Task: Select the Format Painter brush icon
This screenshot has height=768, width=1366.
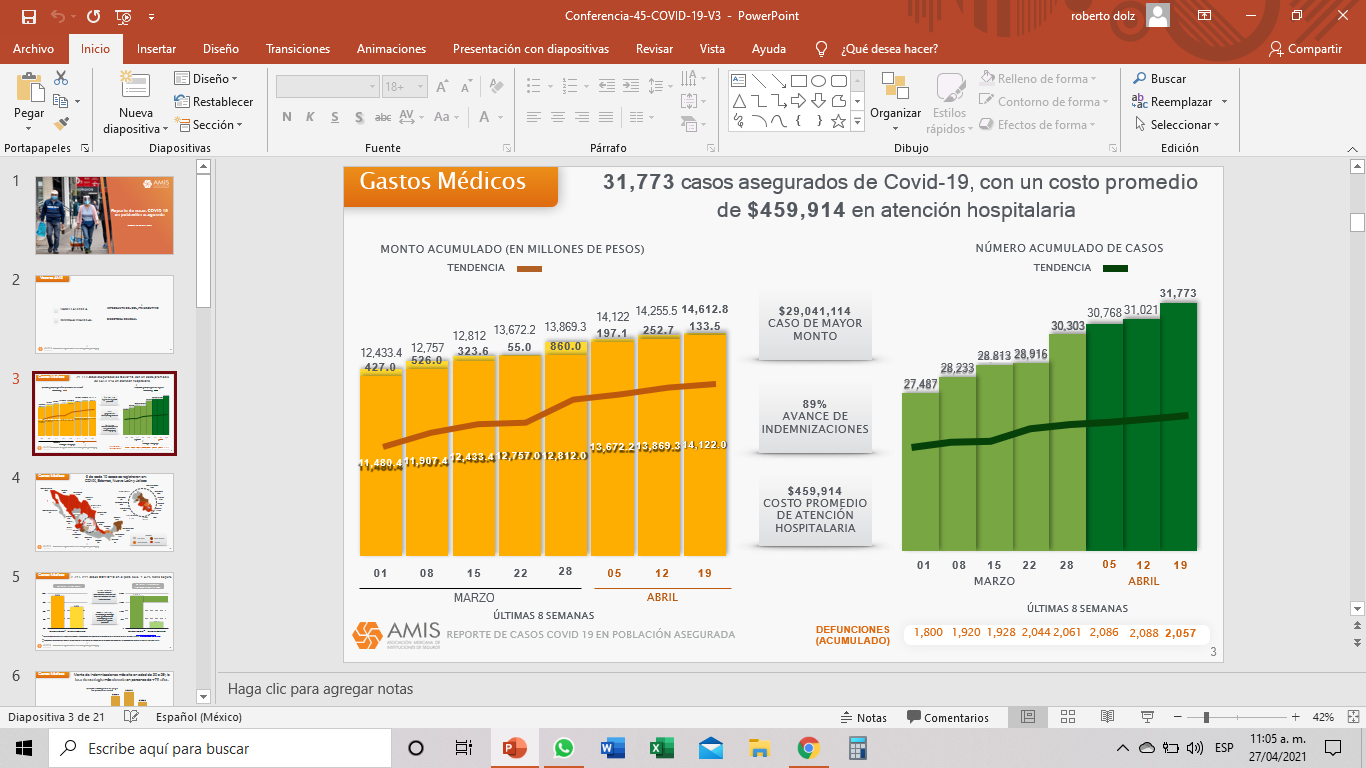Action: [61, 124]
